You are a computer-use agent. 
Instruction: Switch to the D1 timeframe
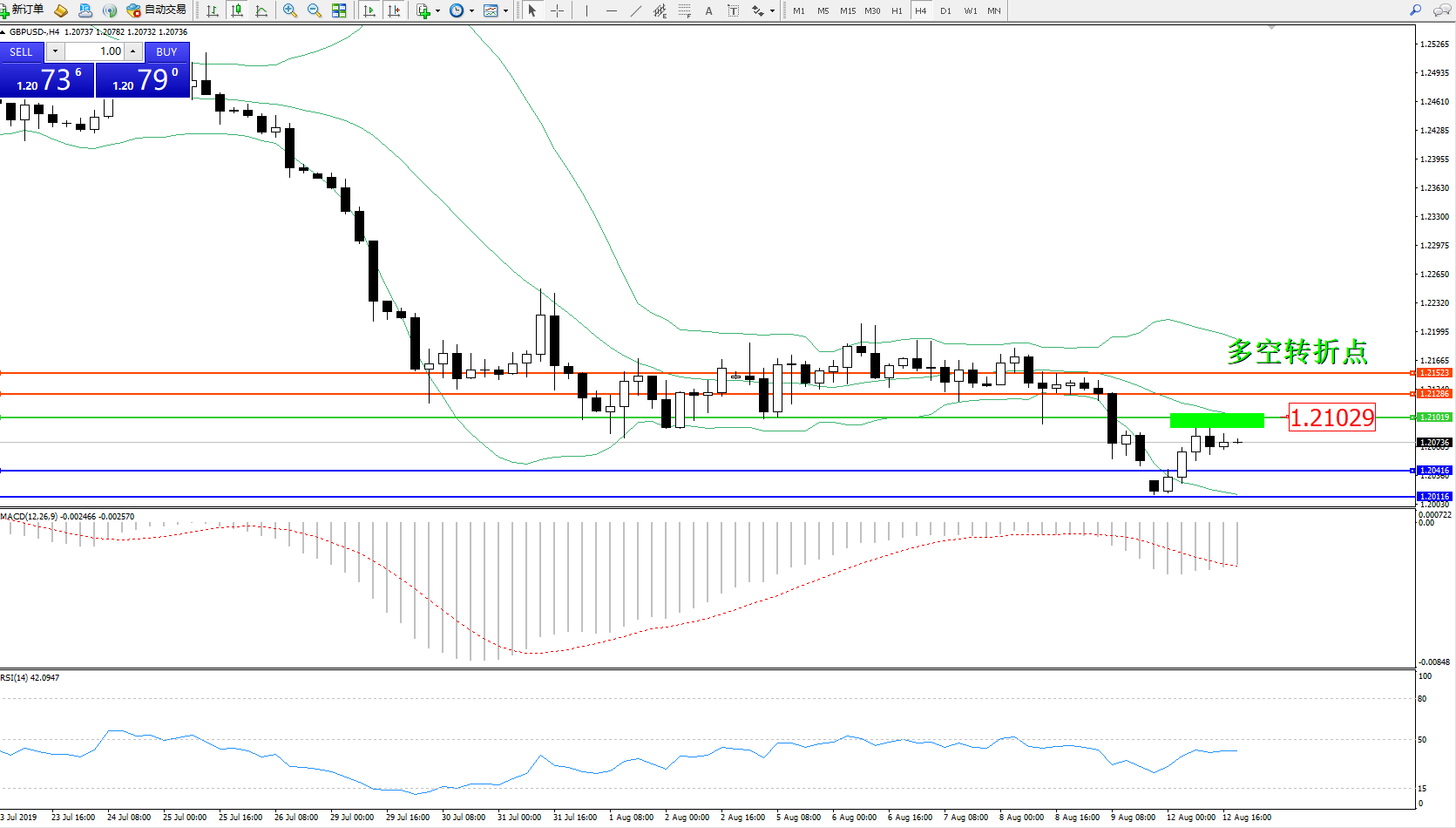point(945,10)
